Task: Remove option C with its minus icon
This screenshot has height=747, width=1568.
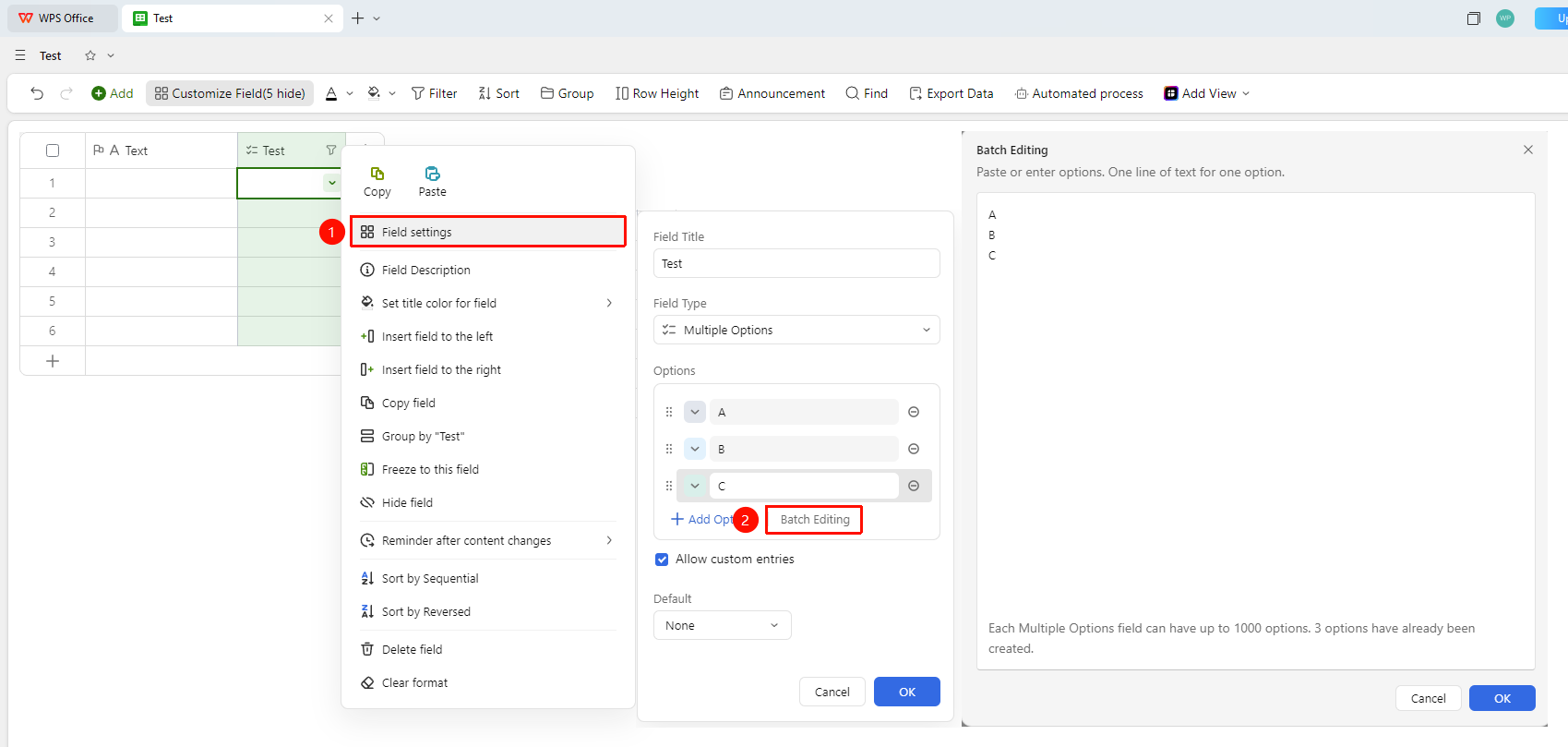Action: pyautogui.click(x=914, y=486)
